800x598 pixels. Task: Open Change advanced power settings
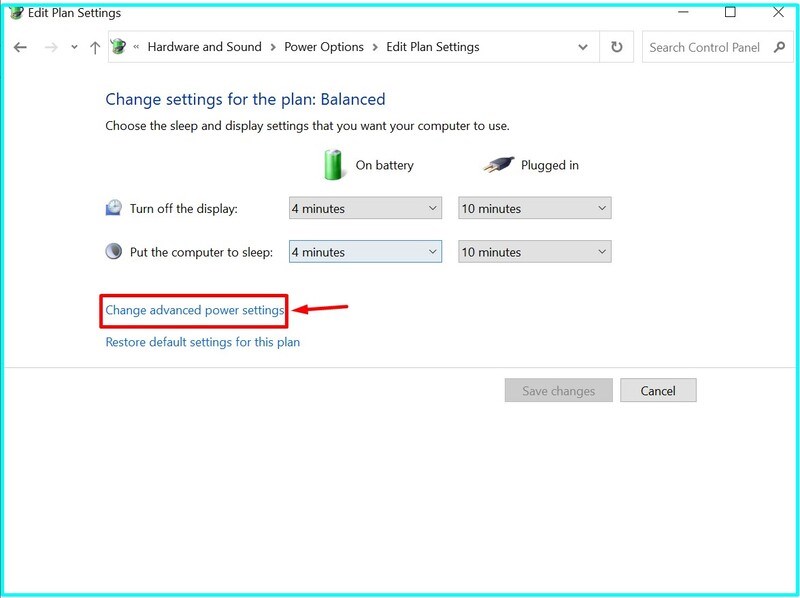pyautogui.click(x=193, y=311)
